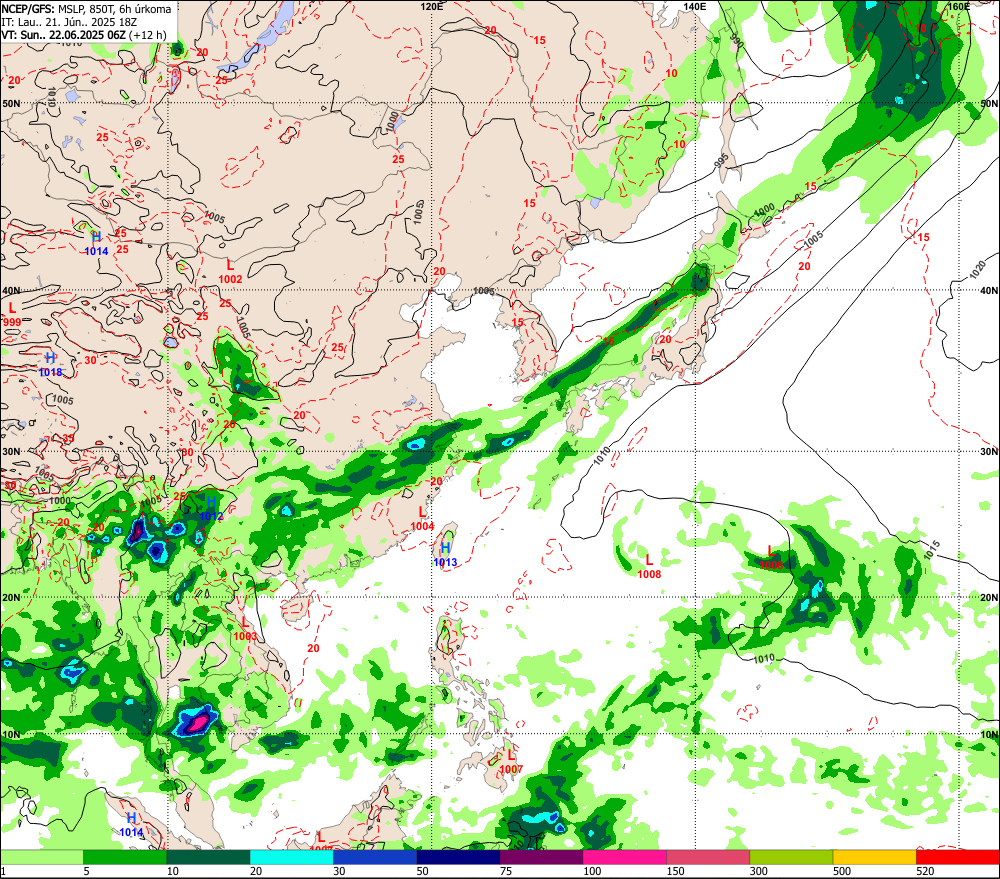Click the red above-520 mm legend swatch
The height and width of the screenshot is (879, 1000).
click(958, 857)
